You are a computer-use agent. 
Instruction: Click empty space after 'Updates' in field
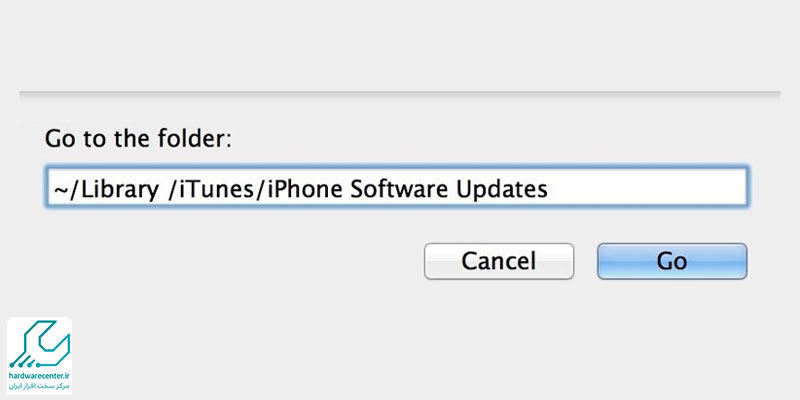pos(645,188)
